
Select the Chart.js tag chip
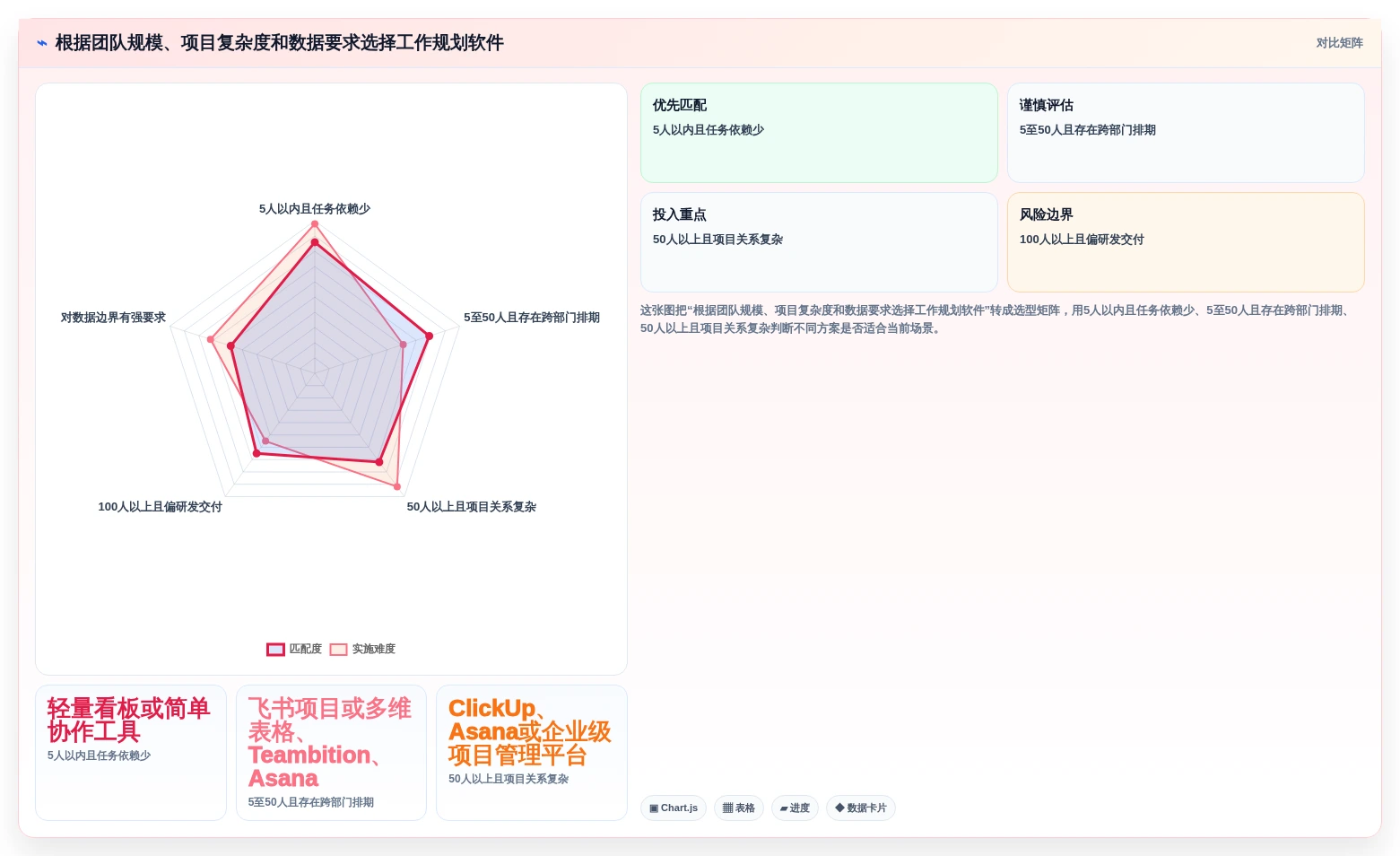[x=674, y=808]
